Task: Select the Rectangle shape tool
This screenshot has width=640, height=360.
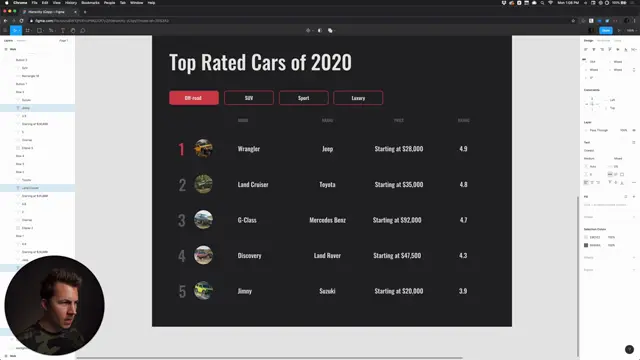Action: pos(39,31)
